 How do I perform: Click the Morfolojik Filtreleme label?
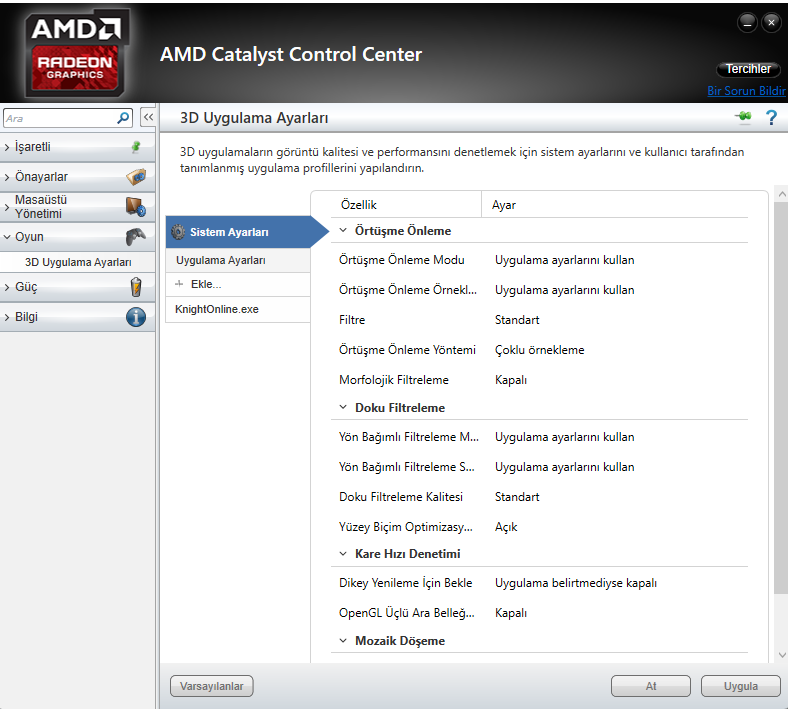pos(393,380)
